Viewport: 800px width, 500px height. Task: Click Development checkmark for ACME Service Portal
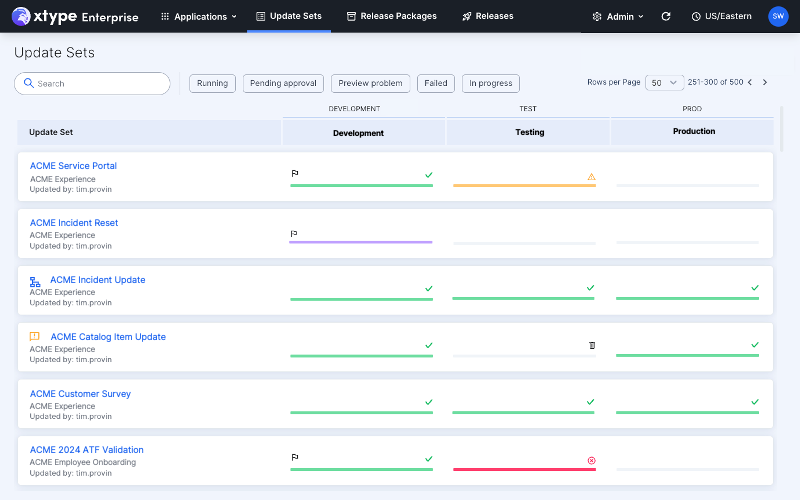(429, 175)
